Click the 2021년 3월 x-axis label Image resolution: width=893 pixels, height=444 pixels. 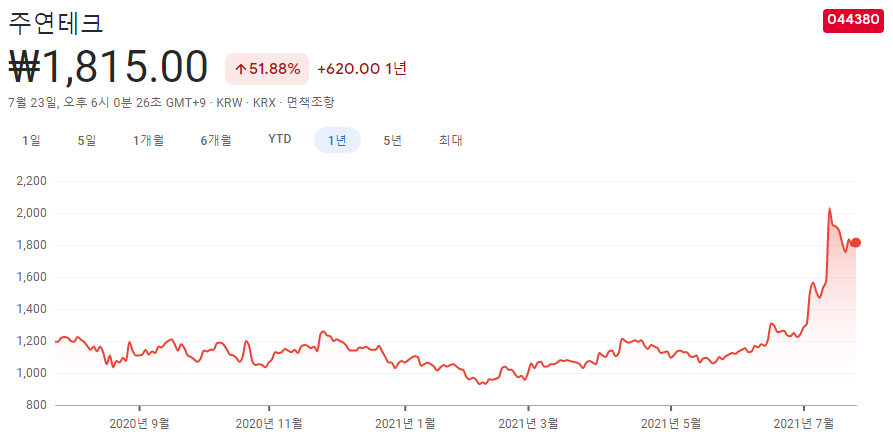tap(528, 424)
